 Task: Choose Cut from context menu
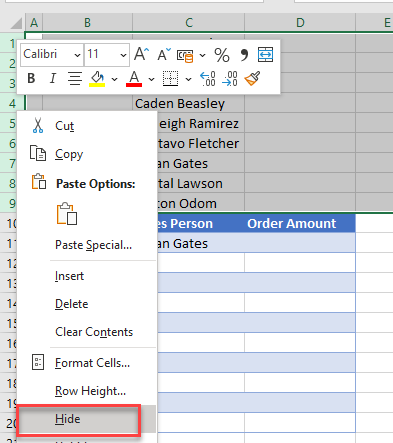(x=87, y=126)
